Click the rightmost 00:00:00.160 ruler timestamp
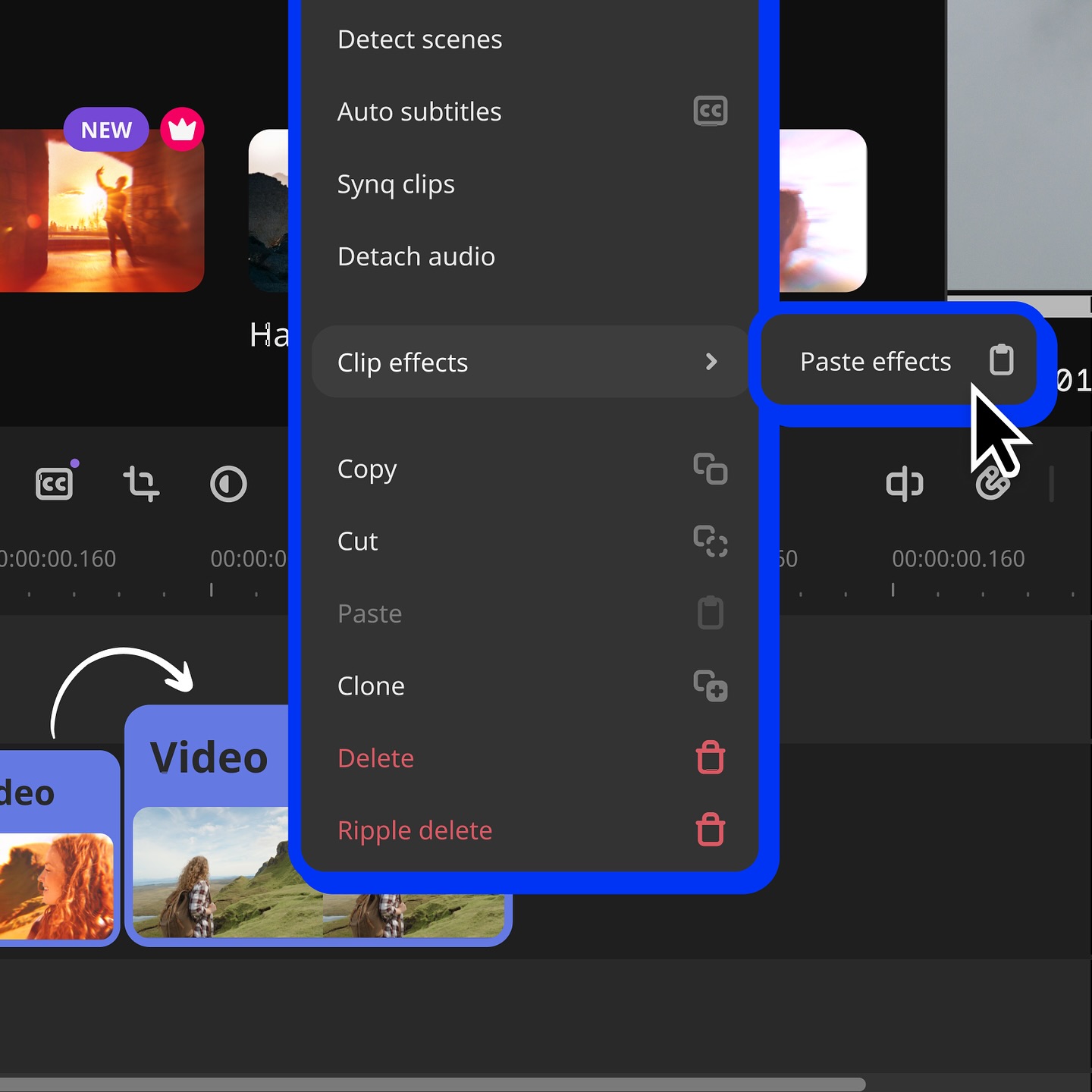The image size is (1092, 1092). click(958, 559)
